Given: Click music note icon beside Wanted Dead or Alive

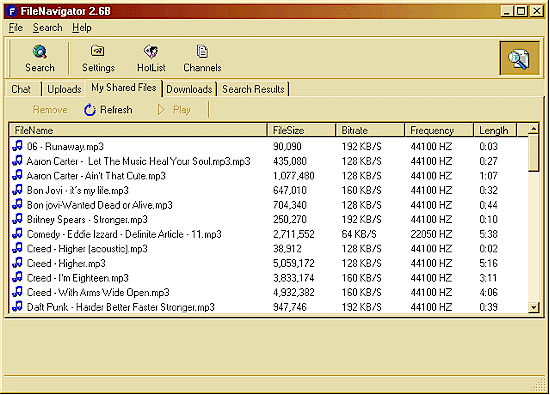Looking at the screenshot, I should click(x=18, y=204).
